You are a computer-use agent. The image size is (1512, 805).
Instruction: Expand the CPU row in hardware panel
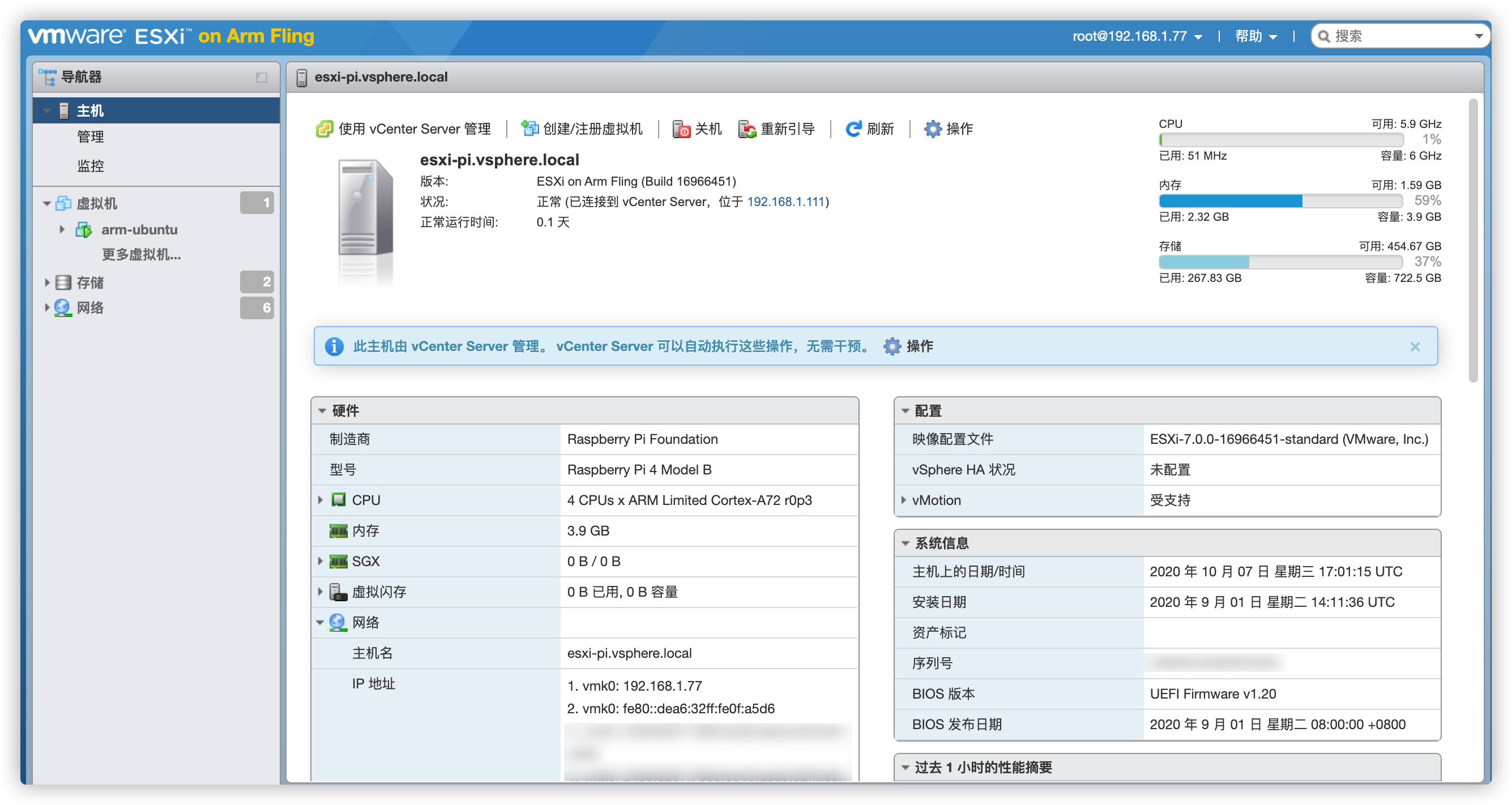[x=321, y=500]
